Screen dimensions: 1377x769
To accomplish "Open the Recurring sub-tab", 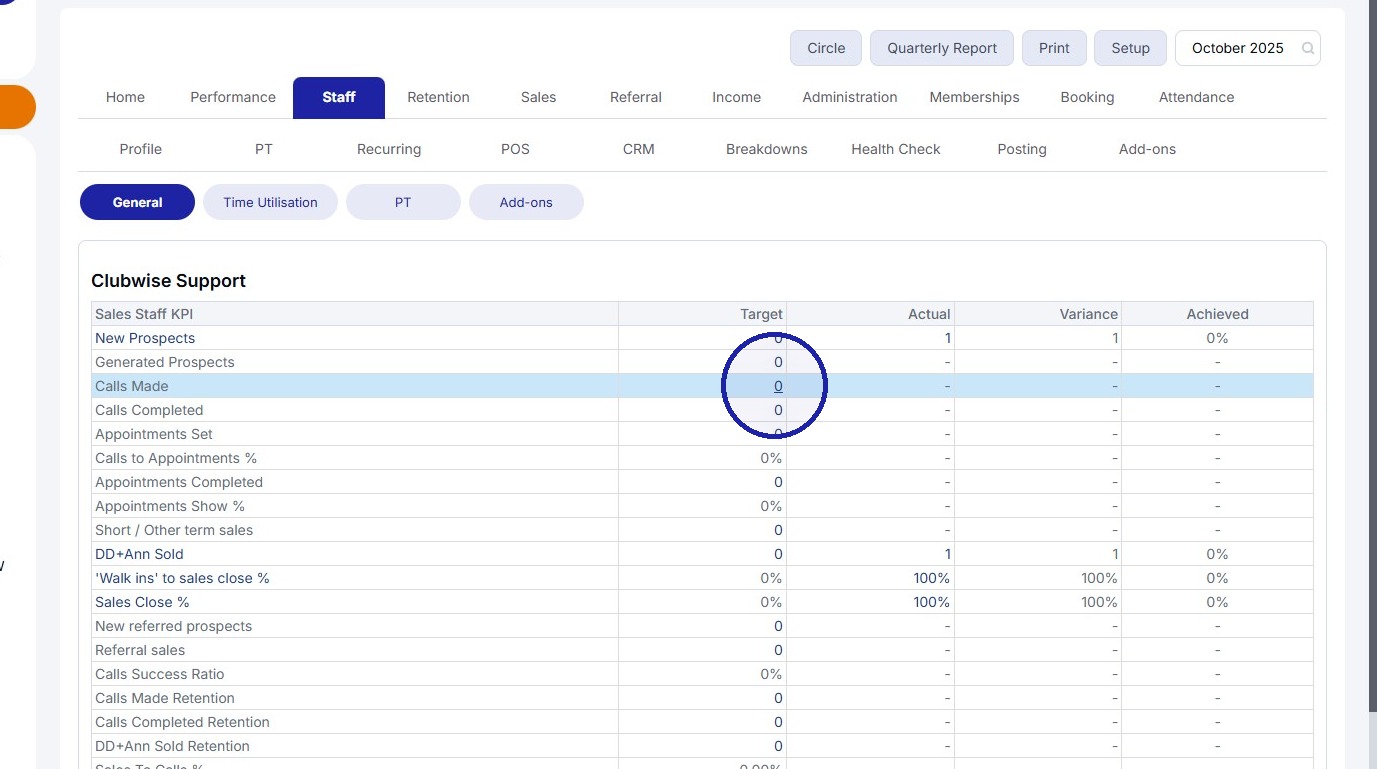I will point(389,149).
